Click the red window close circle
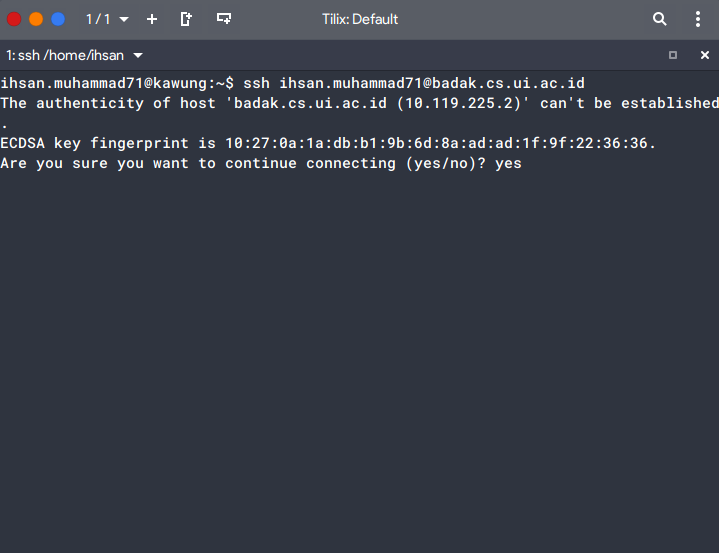 [14, 19]
